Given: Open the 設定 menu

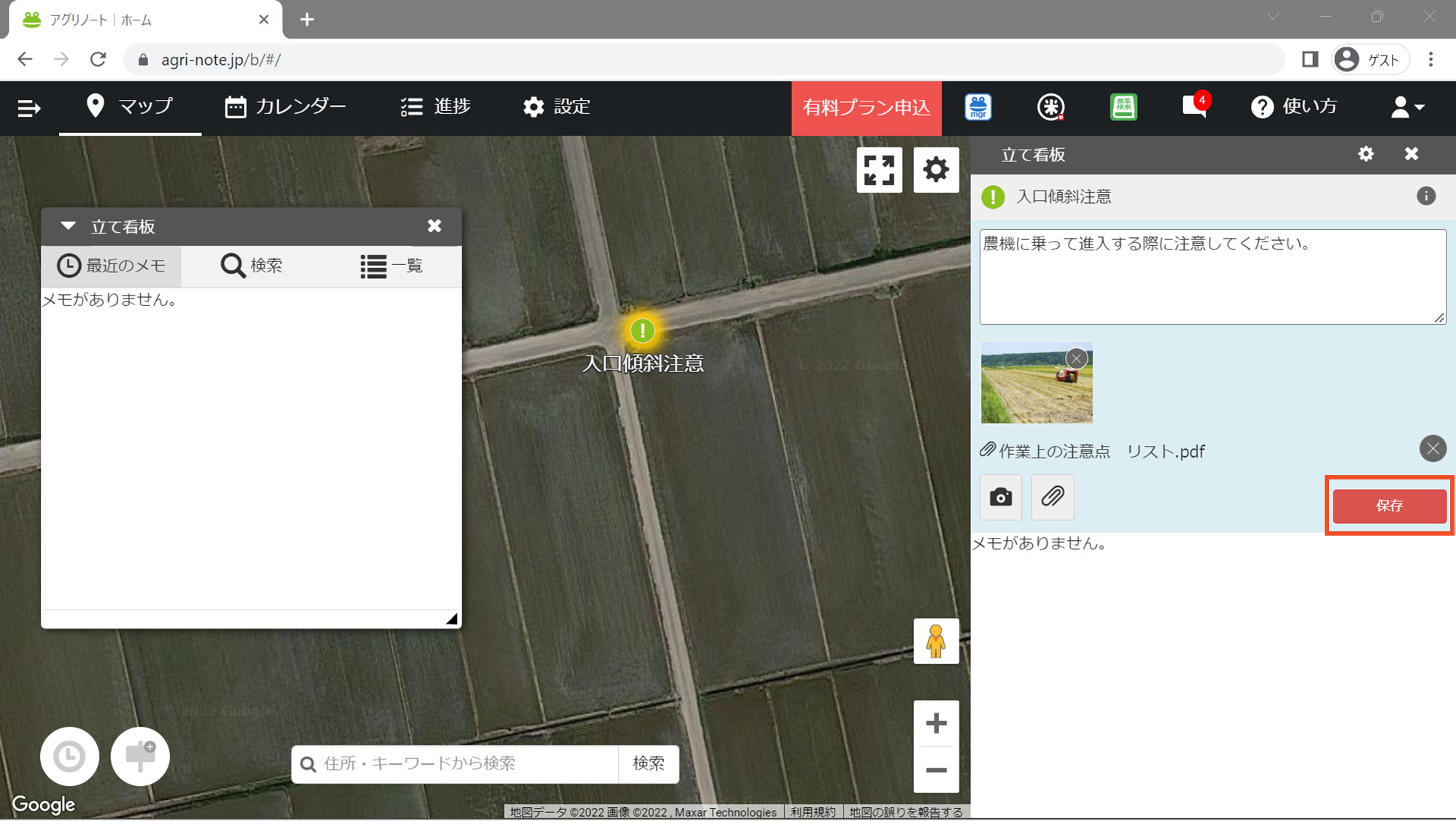Looking at the screenshot, I should coord(557,107).
